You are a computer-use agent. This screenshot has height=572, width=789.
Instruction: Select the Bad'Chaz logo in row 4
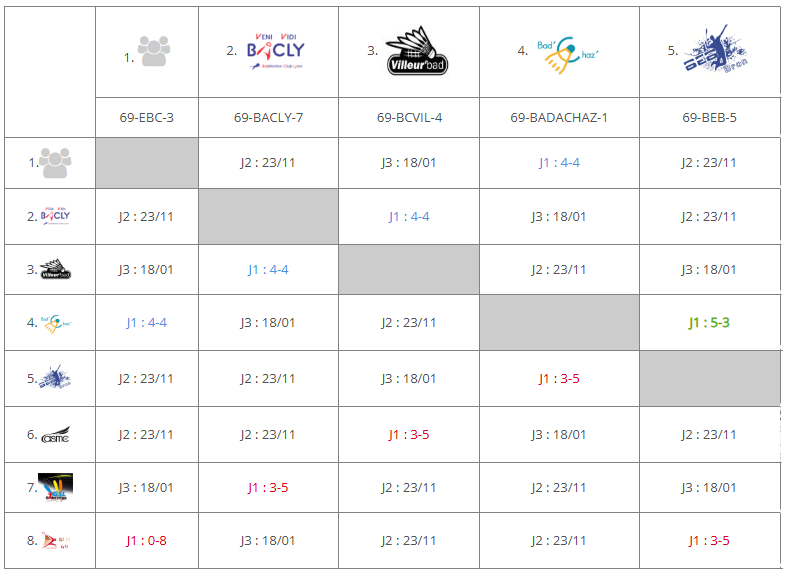pos(56,322)
